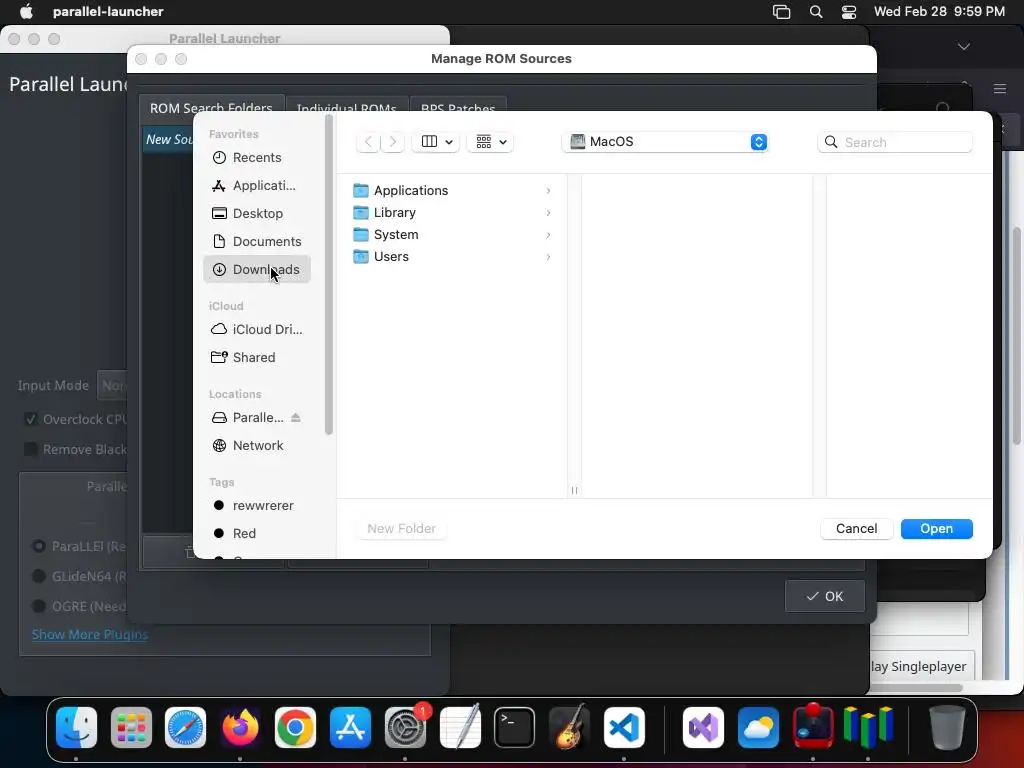Viewport: 1024px width, 768px height.
Task: Switch to ROM Search Folders tab
Action: 211,108
